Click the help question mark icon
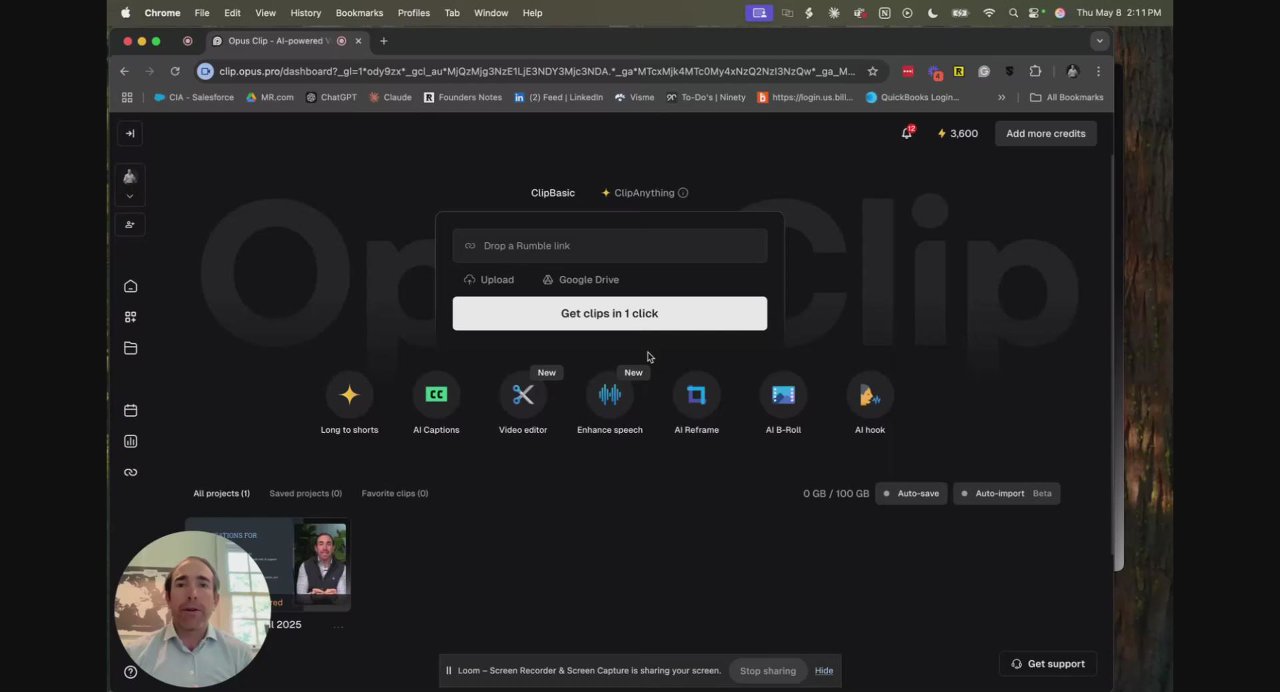Screen dimensions: 1280x692 click(130, 672)
